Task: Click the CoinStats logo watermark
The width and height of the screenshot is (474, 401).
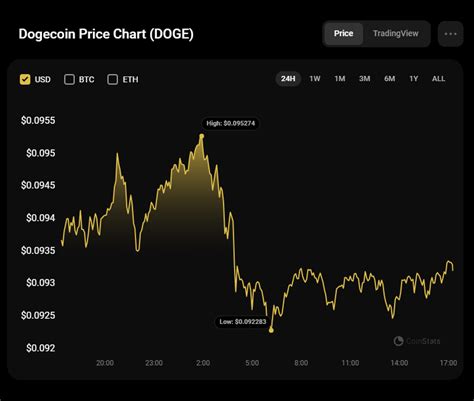Action: click(x=417, y=341)
